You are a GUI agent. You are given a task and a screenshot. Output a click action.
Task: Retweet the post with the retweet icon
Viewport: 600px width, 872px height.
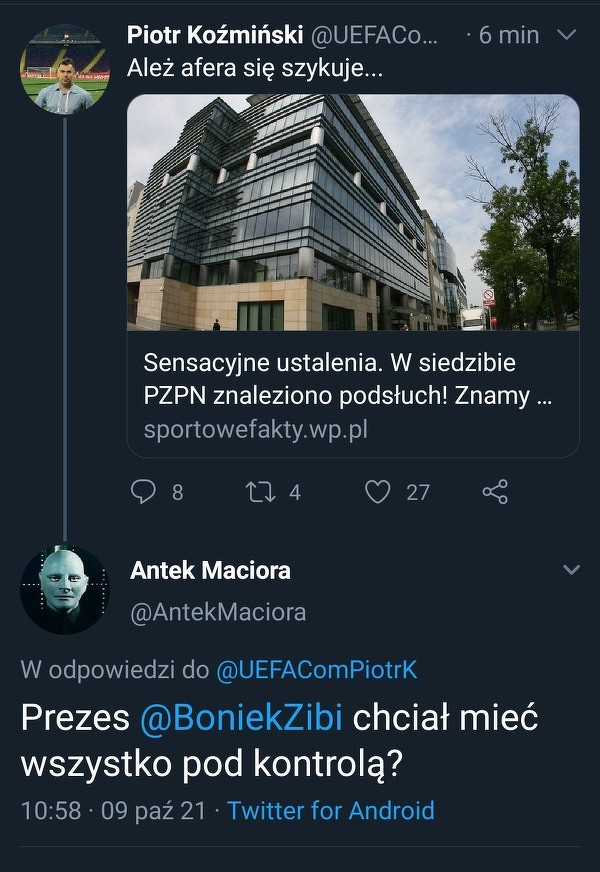point(260,491)
